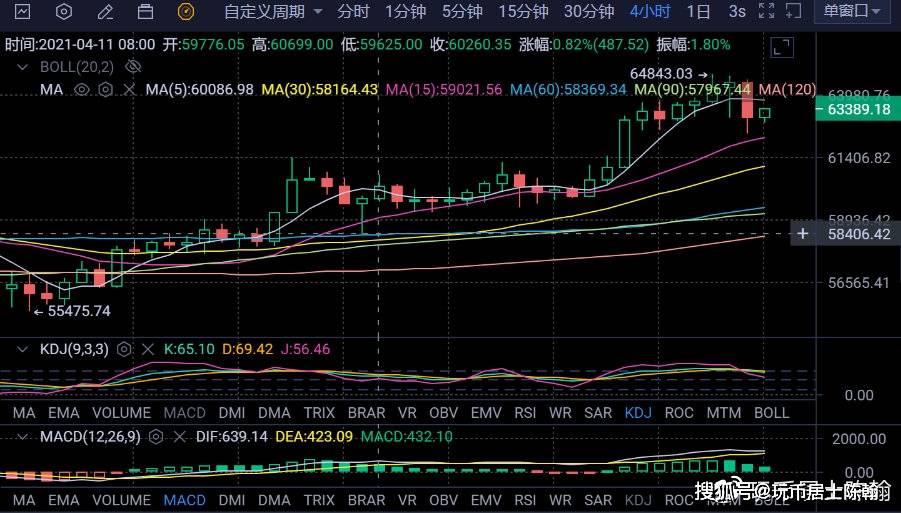Viewport: 901px width, 513px height.
Task: Click the K:65.10 KDJ value
Action: [189, 349]
